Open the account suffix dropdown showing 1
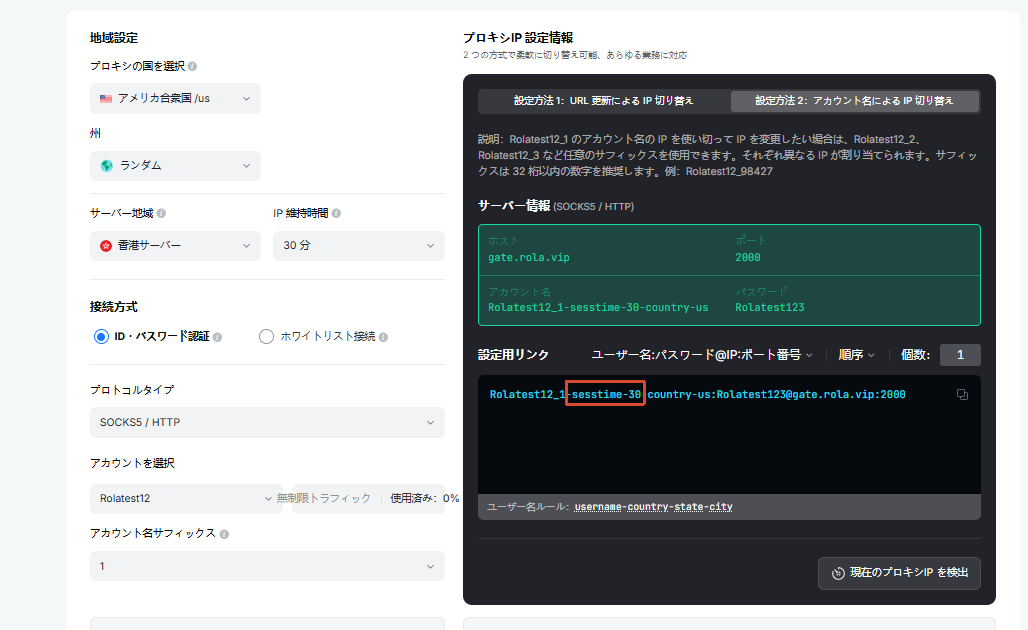Viewport: 1028px width, 630px height. (267, 566)
